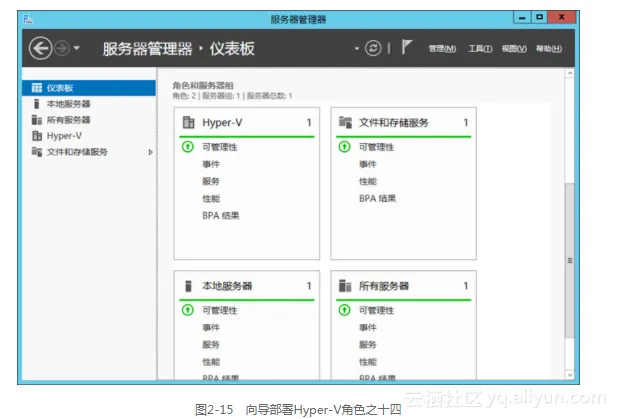This screenshot has width=617, height=419.
Task: Click the Hyper-V sidebar icon
Action: (37, 136)
